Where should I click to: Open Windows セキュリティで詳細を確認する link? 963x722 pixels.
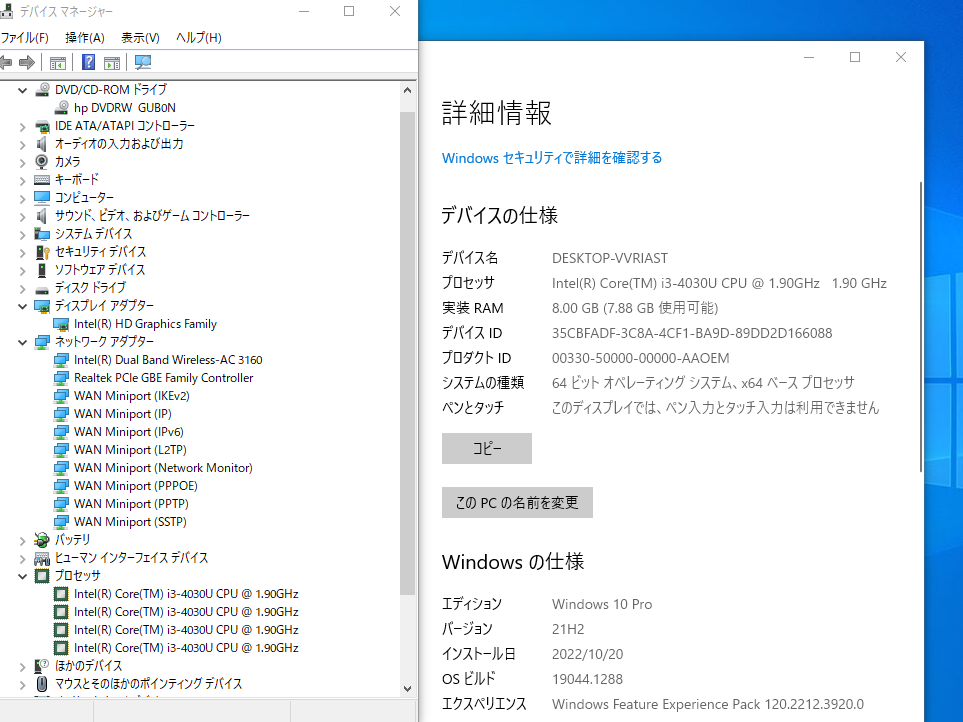552,158
